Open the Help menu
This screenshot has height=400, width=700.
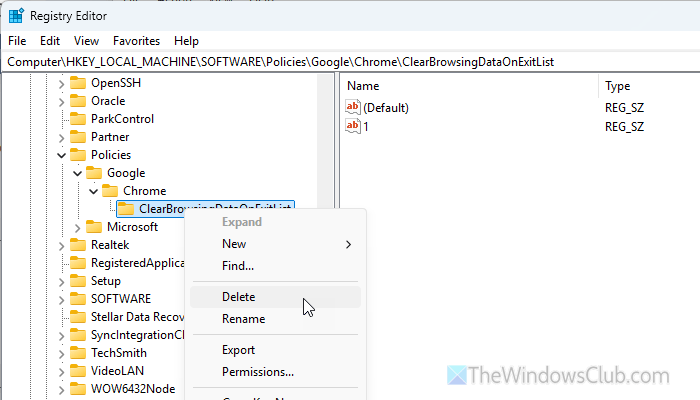pos(186,41)
